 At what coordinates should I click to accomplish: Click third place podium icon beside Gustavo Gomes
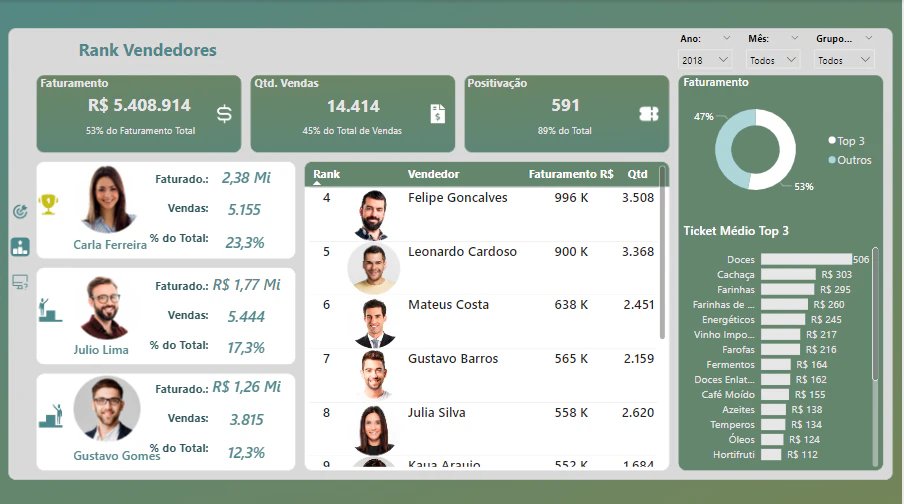[51, 416]
